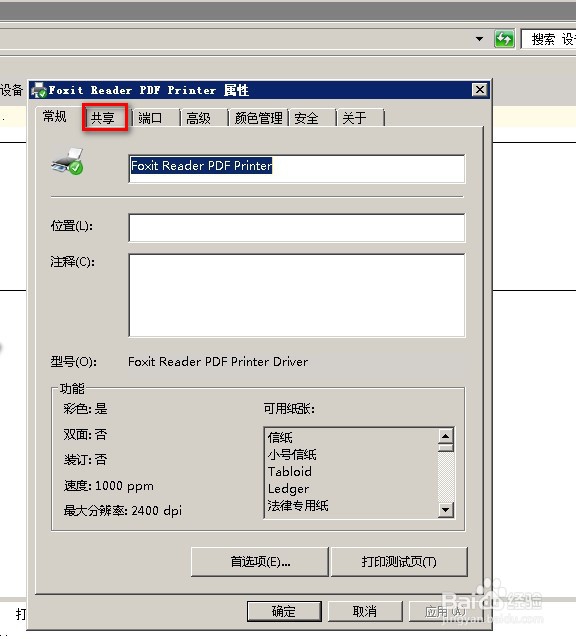Select 小号信纸 in paper list
576x639 pixels.
pyautogui.click(x=292, y=454)
